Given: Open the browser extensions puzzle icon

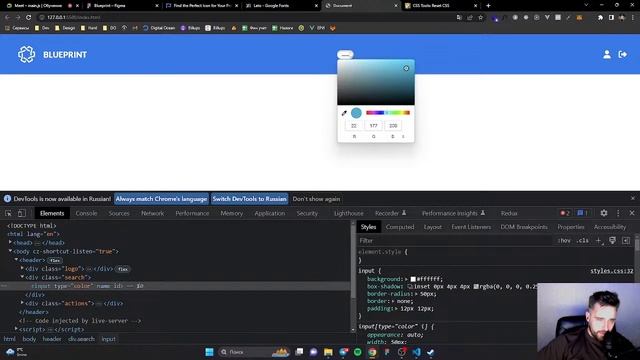Looking at the screenshot, I should (600, 17).
